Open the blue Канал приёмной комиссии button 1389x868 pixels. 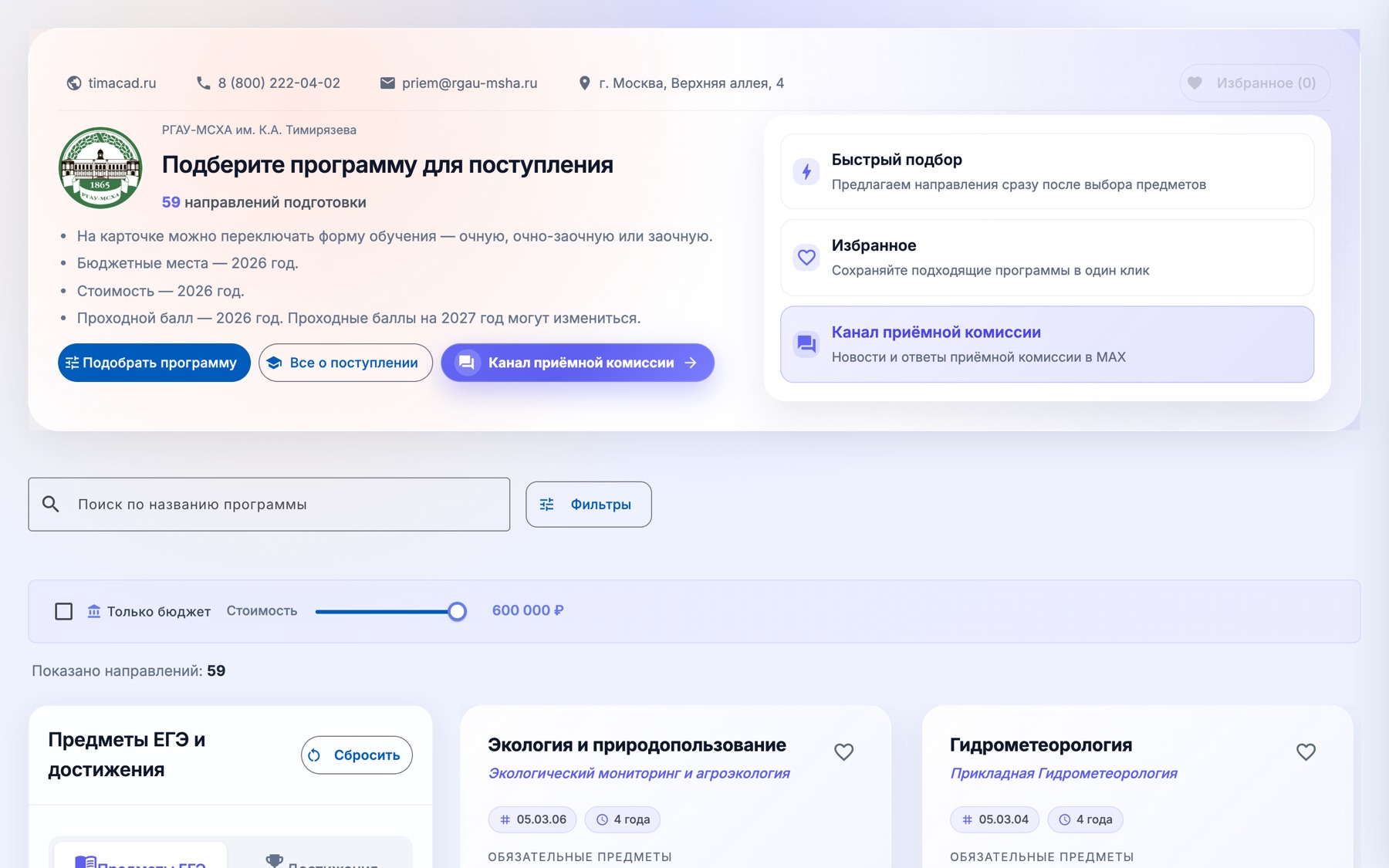click(577, 363)
